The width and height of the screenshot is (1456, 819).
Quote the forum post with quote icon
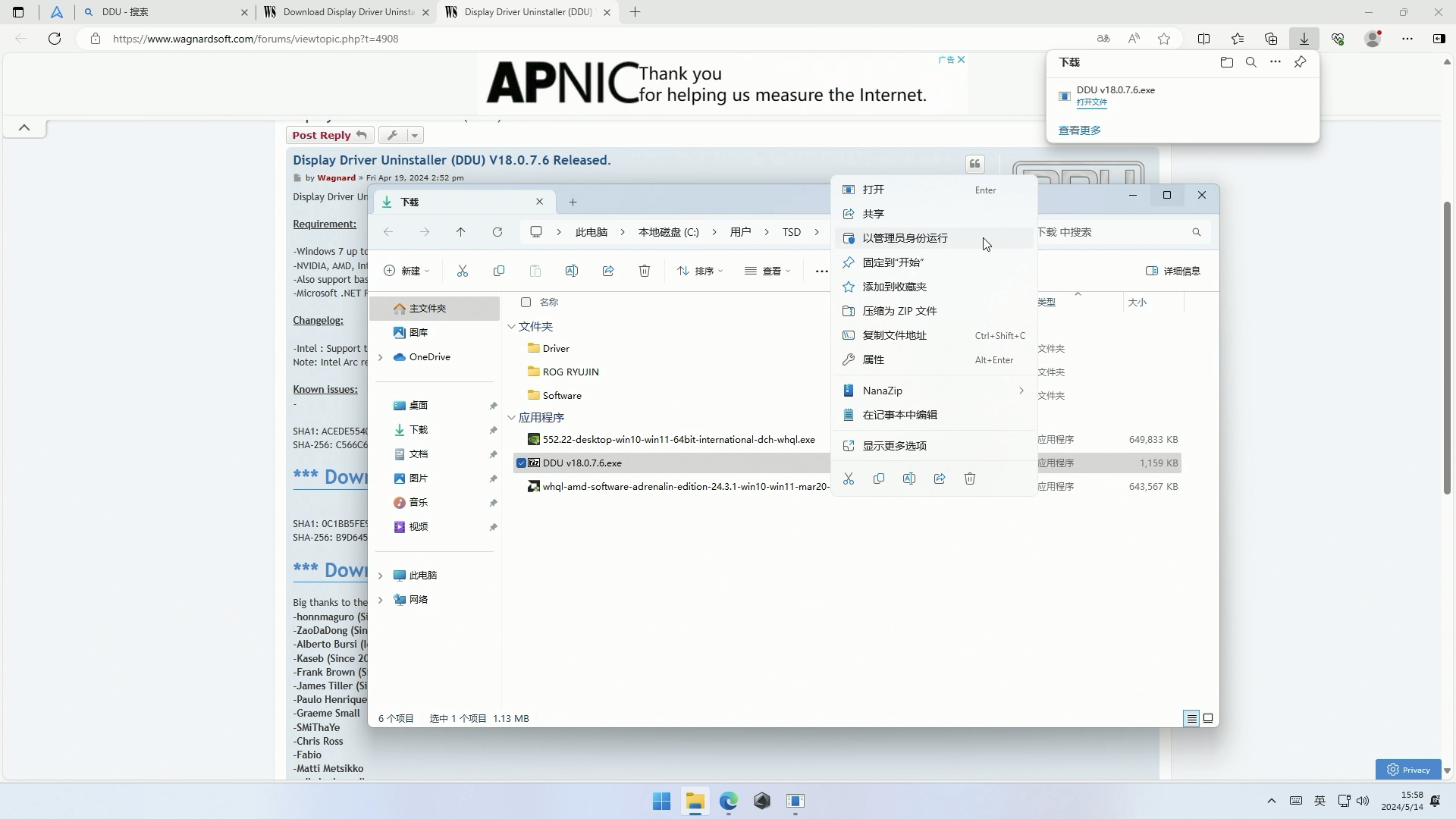[975, 164]
